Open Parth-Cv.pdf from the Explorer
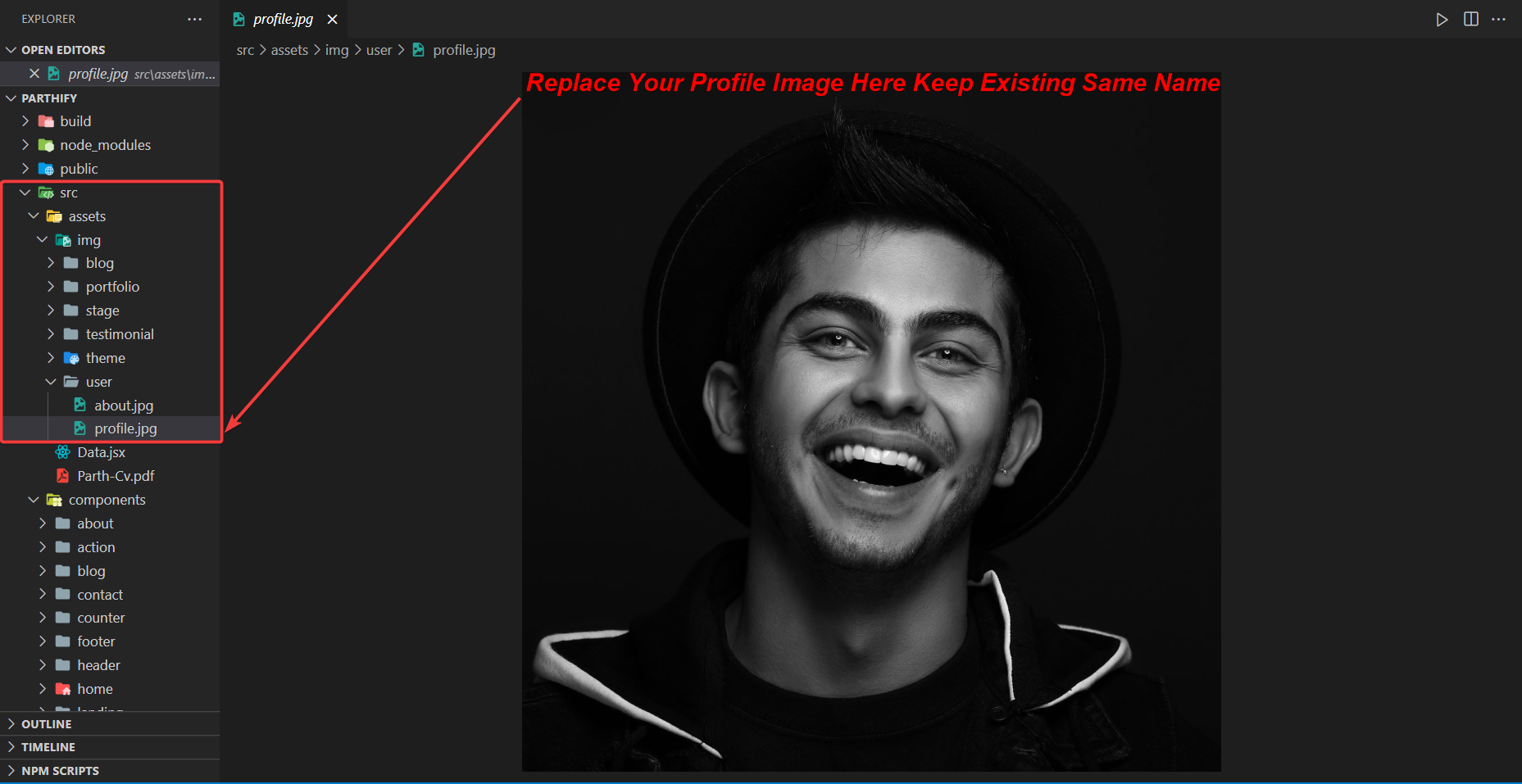The height and width of the screenshot is (784, 1522). (x=115, y=475)
